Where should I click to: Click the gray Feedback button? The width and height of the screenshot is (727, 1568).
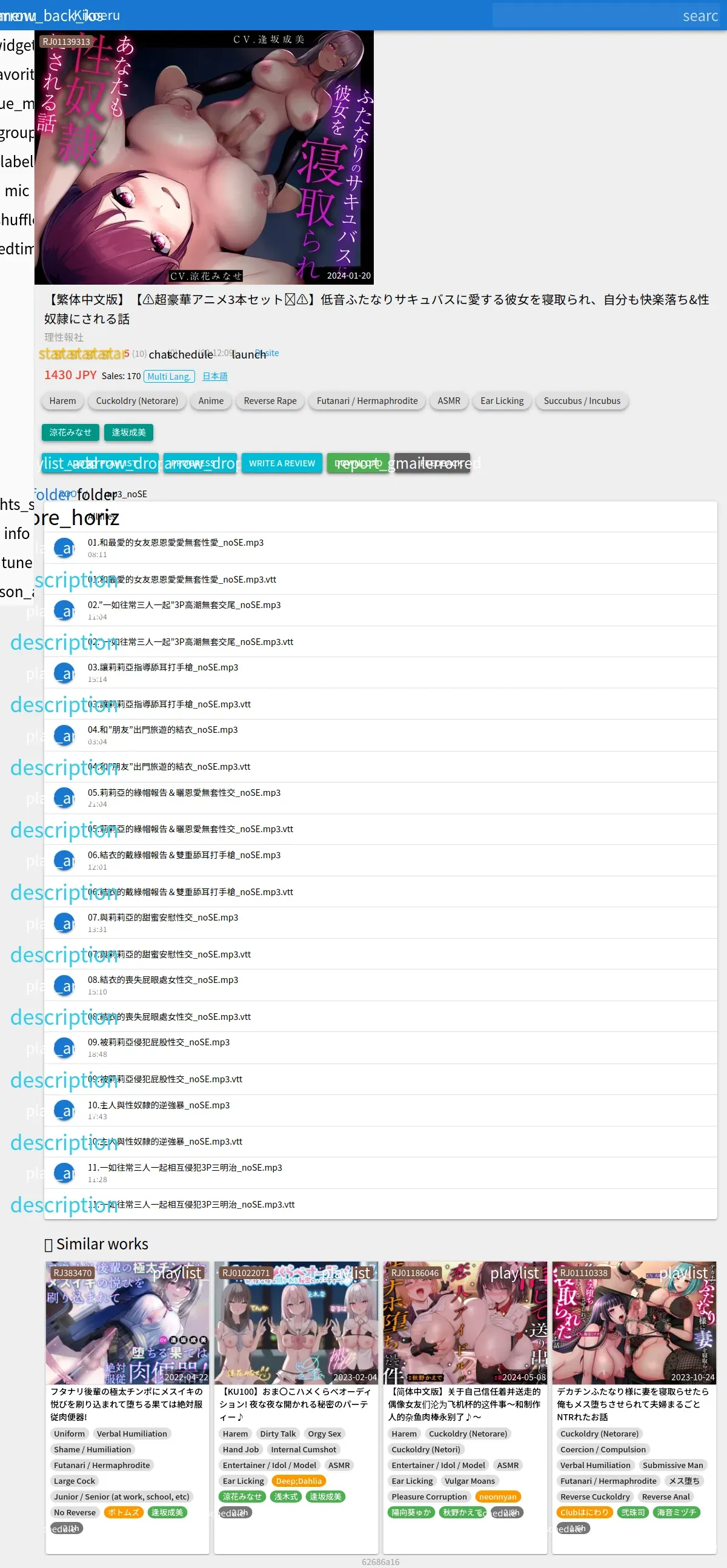coord(433,463)
